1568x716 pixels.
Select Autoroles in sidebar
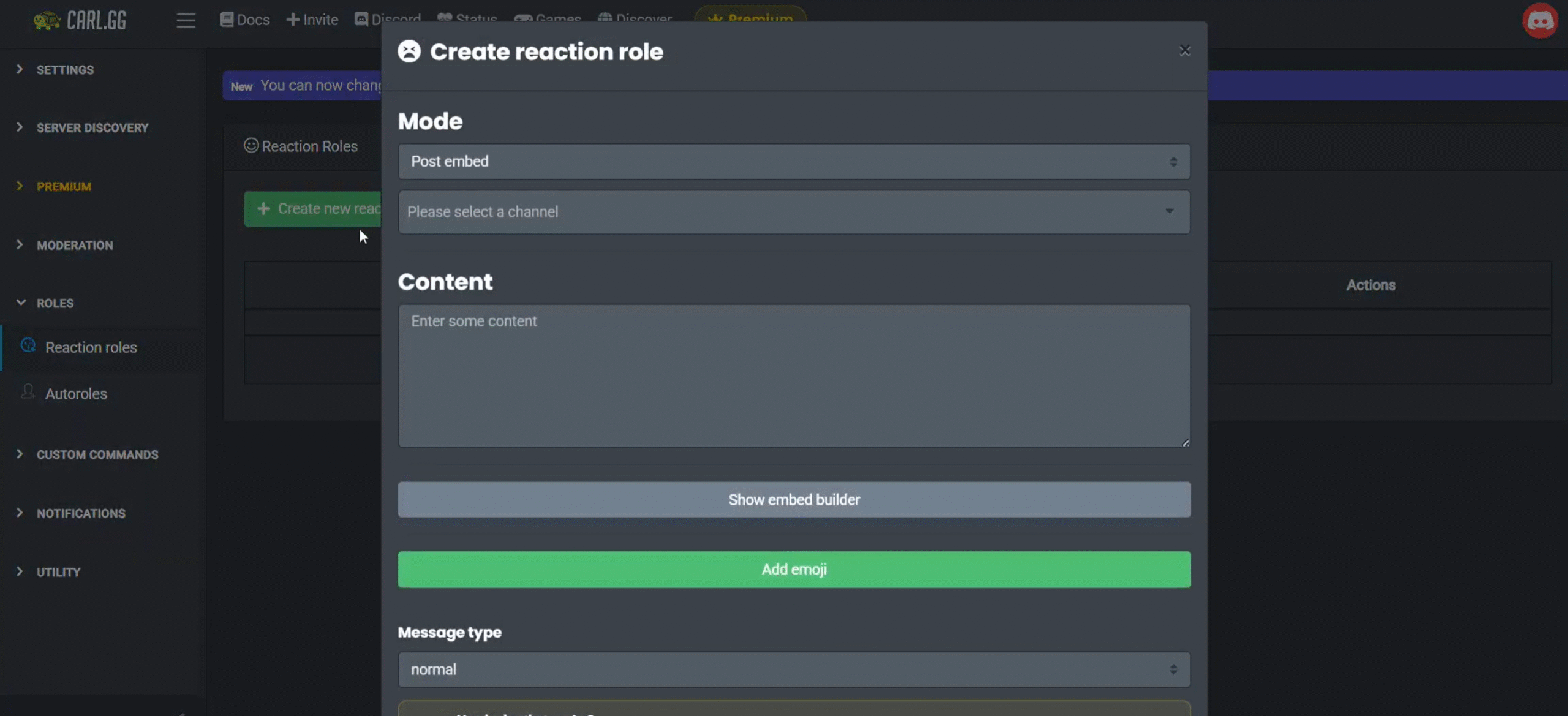76,394
